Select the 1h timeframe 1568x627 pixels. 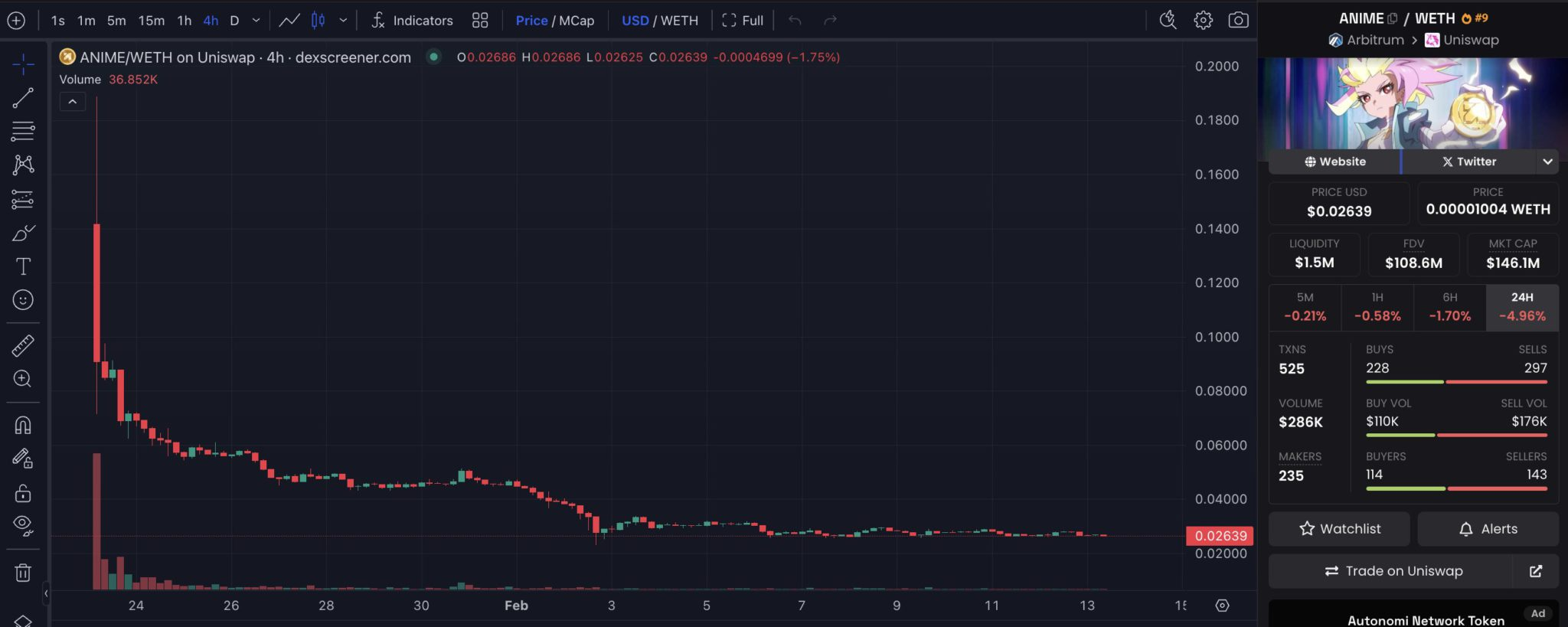(184, 21)
